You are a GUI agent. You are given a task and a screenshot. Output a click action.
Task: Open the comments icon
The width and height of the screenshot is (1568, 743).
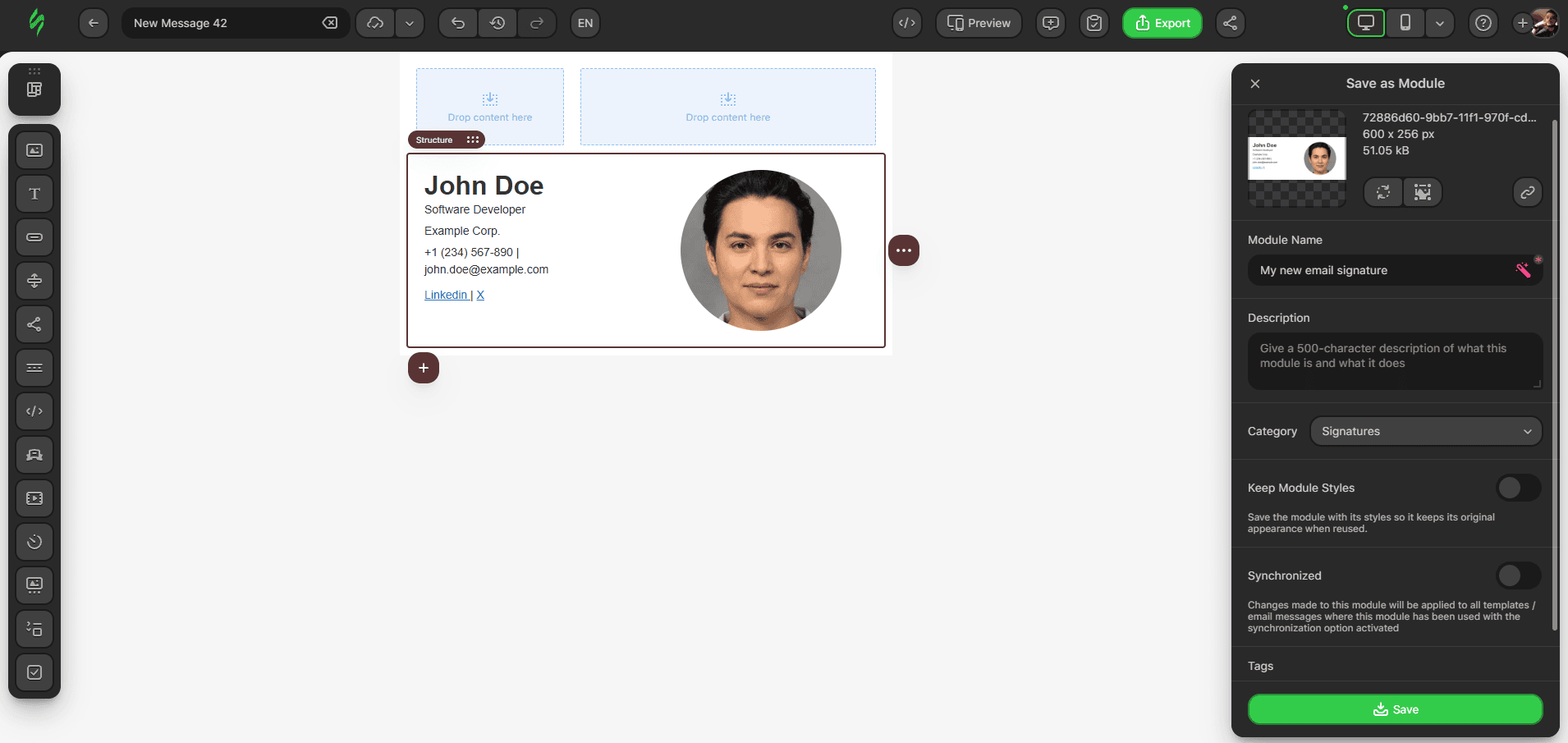[x=1051, y=23]
